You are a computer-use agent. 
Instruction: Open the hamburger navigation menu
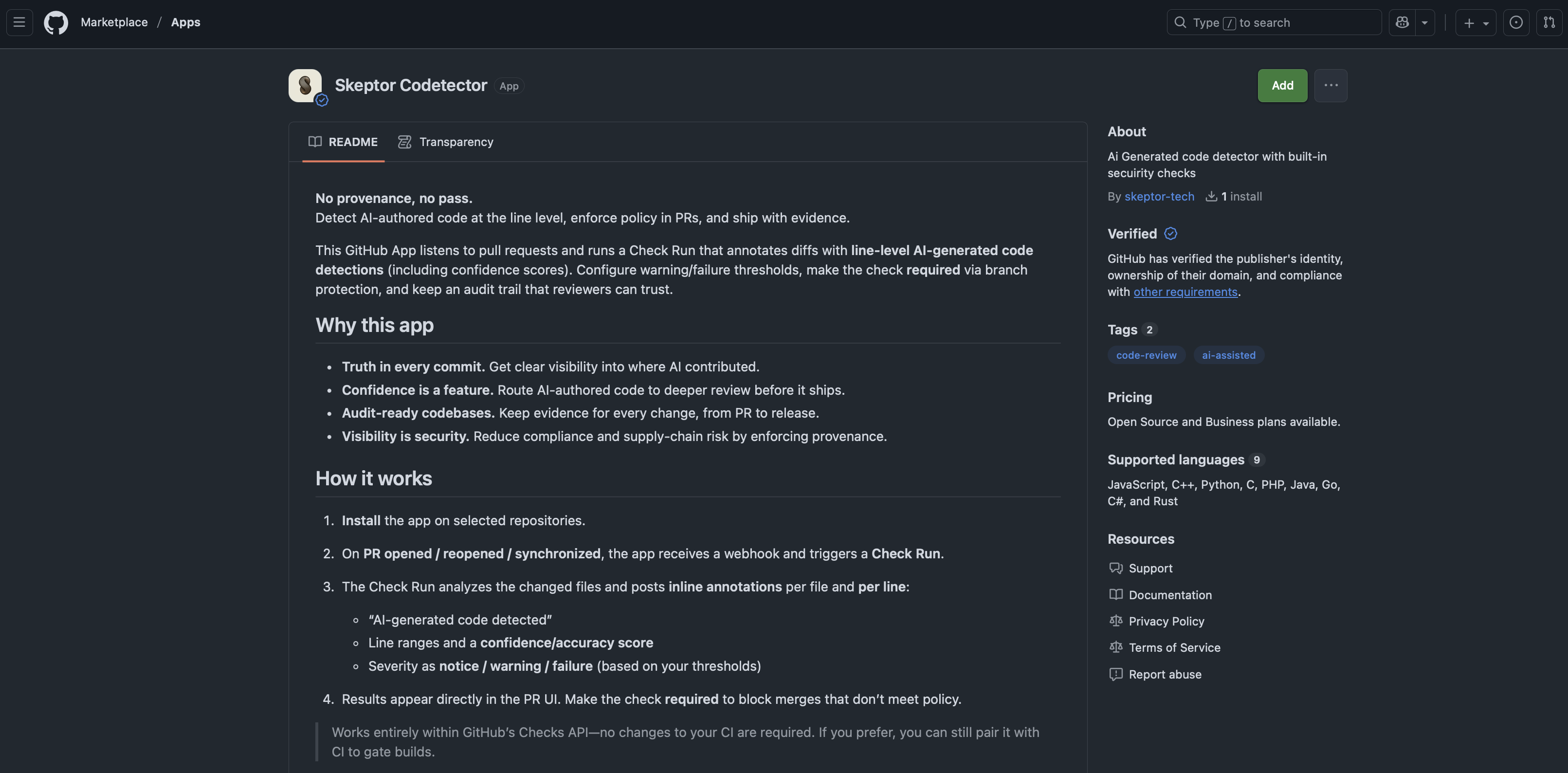coord(19,22)
